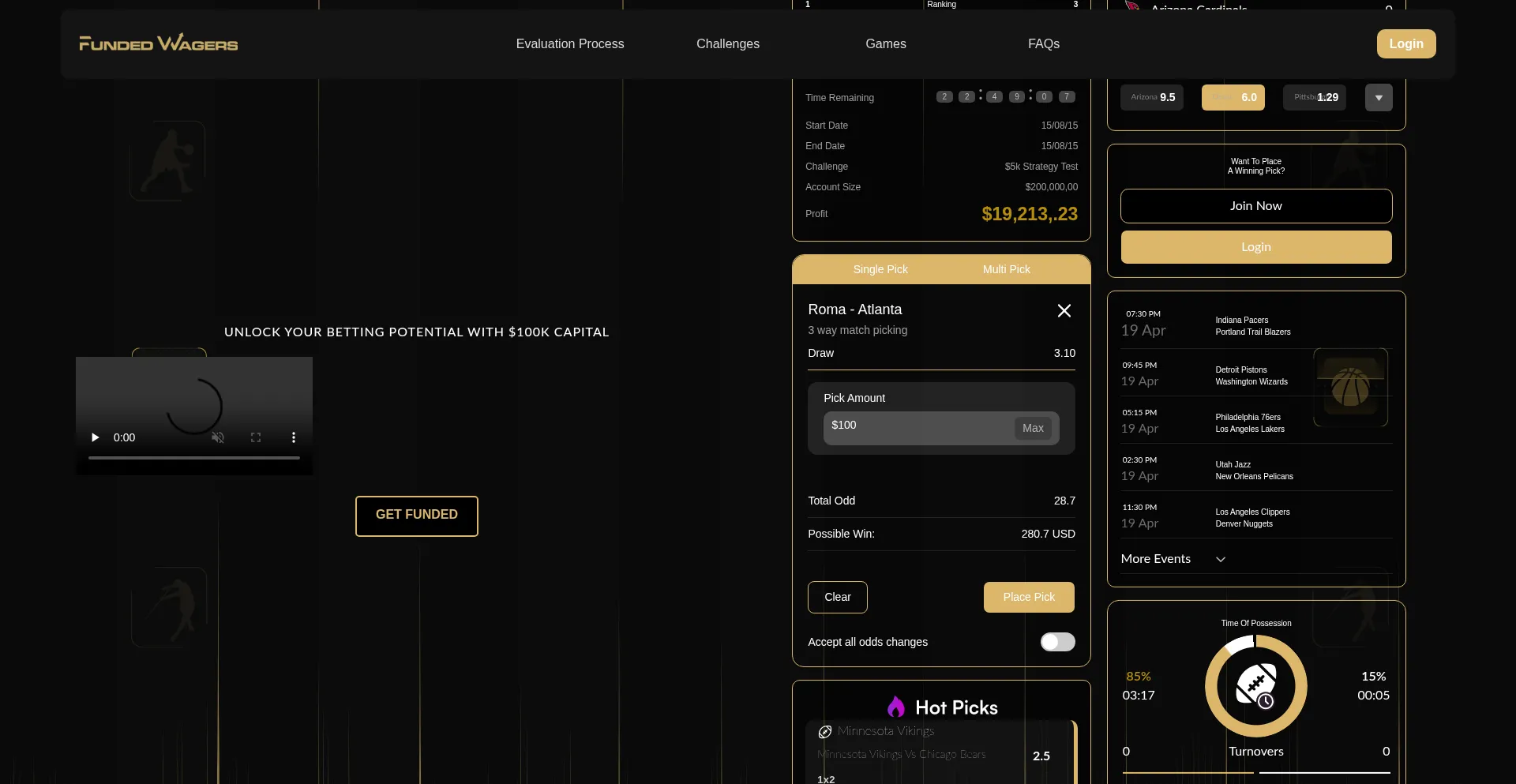Click the Join Now button
This screenshot has height=784, width=1516.
1256,206
